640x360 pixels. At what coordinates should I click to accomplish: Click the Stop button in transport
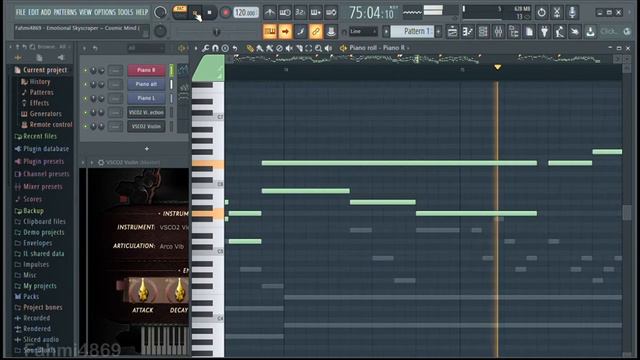coord(209,13)
